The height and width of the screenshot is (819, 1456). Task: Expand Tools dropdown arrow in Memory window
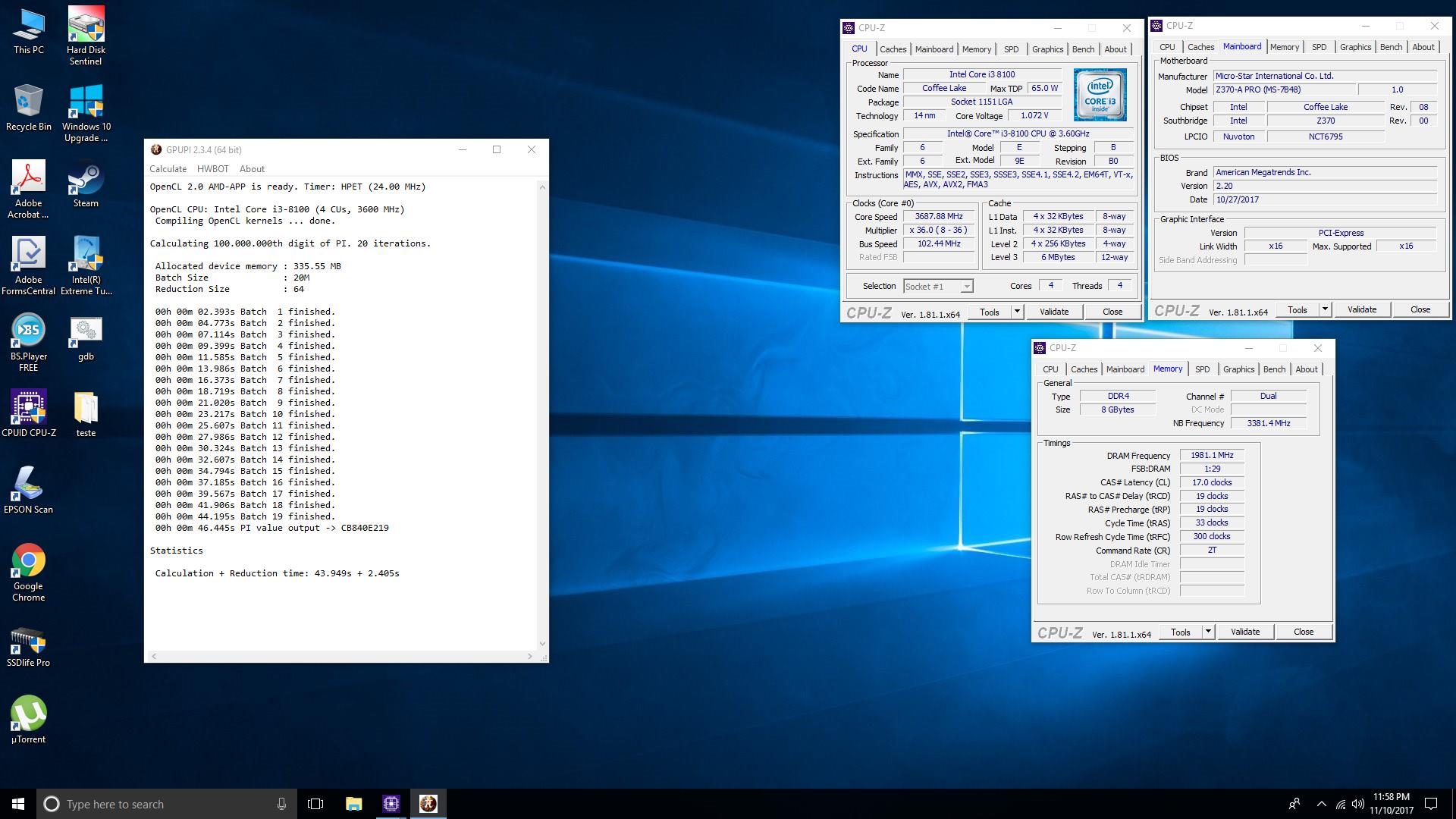tap(1208, 632)
